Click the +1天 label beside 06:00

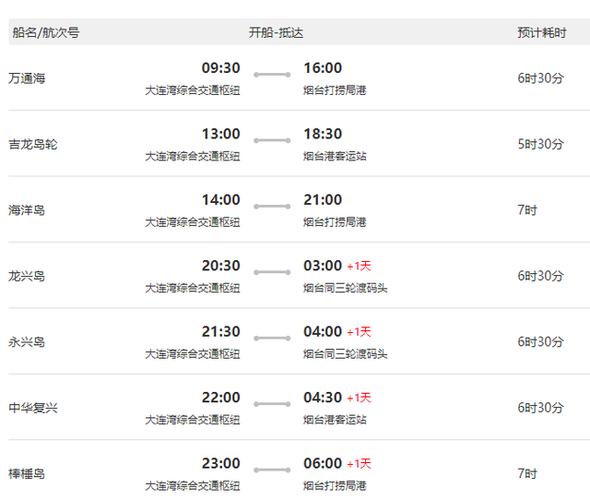point(359,464)
